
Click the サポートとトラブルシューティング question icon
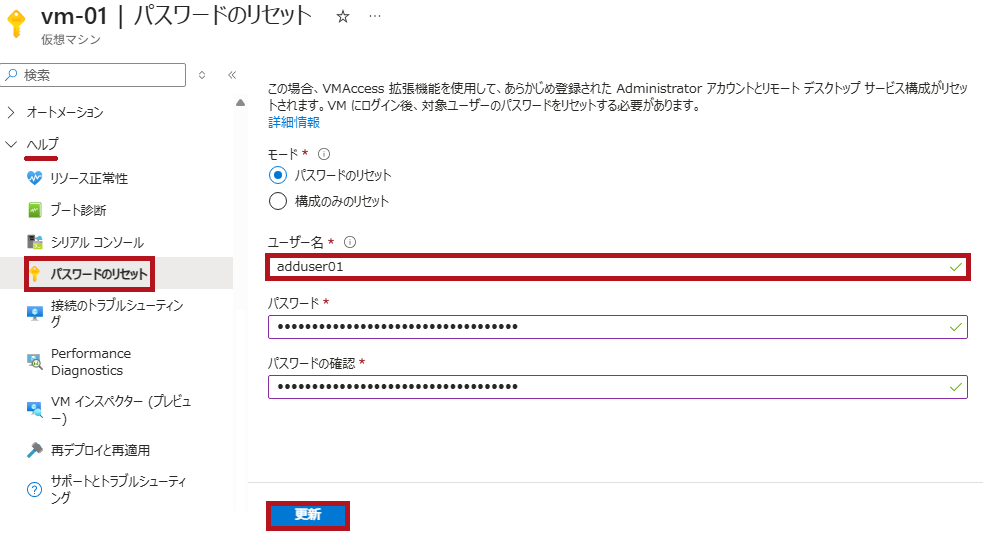coord(34,489)
